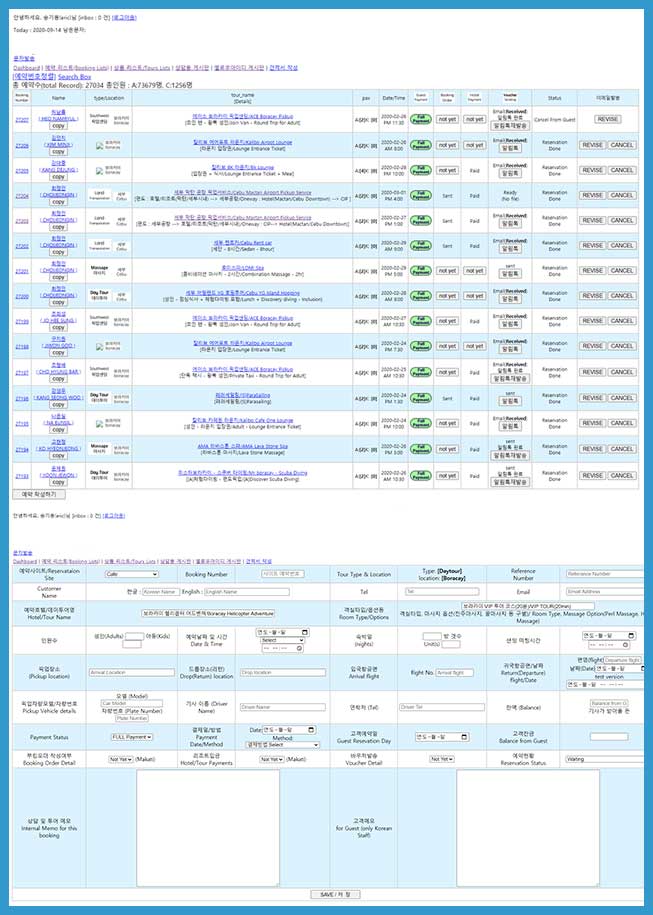
Task: Open Dashboard in navigation above the form
Action: [25, 561]
